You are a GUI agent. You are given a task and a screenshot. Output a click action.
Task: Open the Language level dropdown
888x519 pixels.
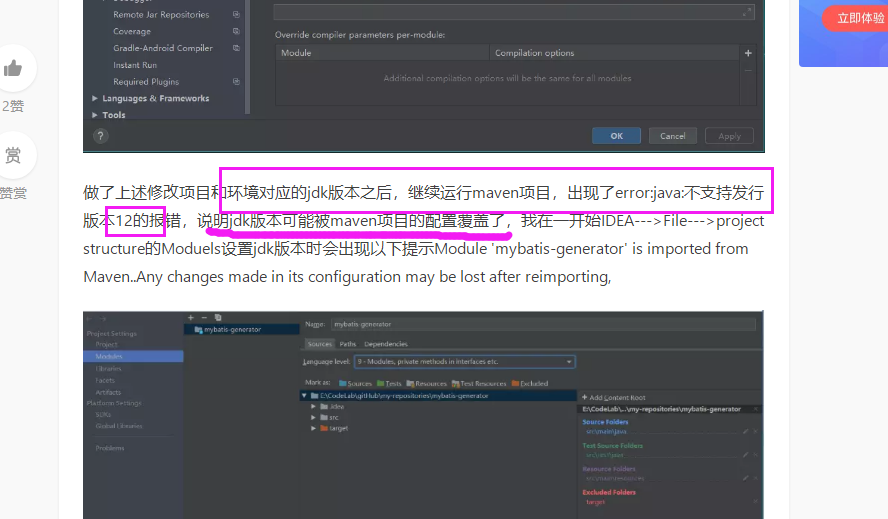[x=464, y=361]
